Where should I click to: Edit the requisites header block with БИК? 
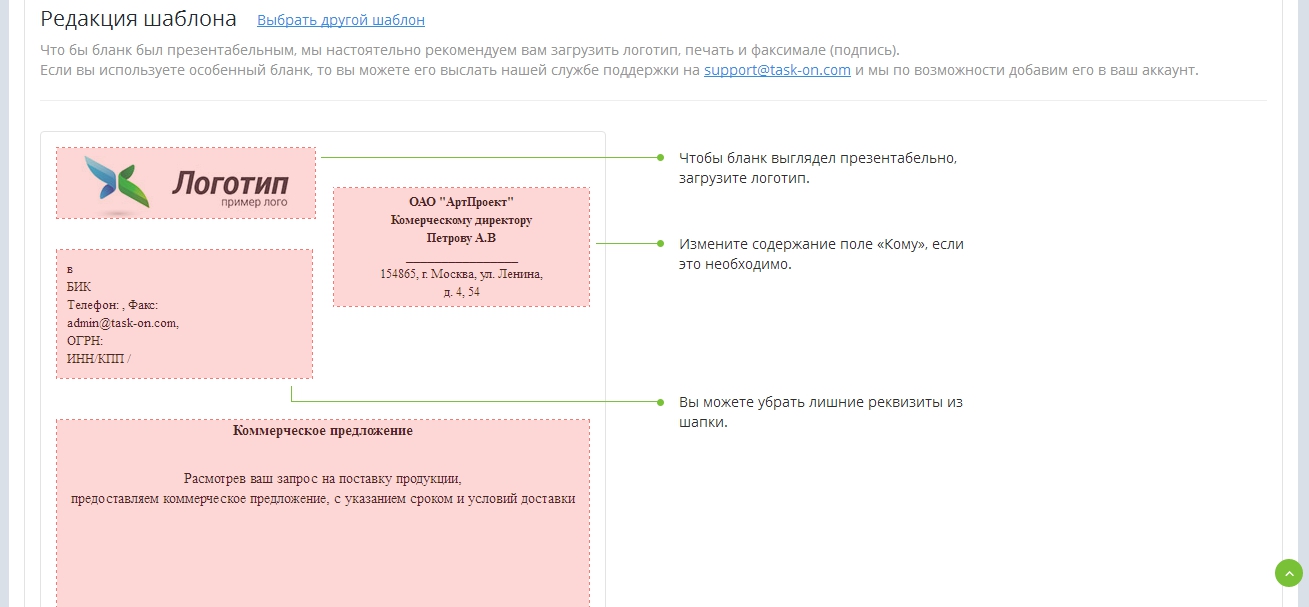(184, 314)
